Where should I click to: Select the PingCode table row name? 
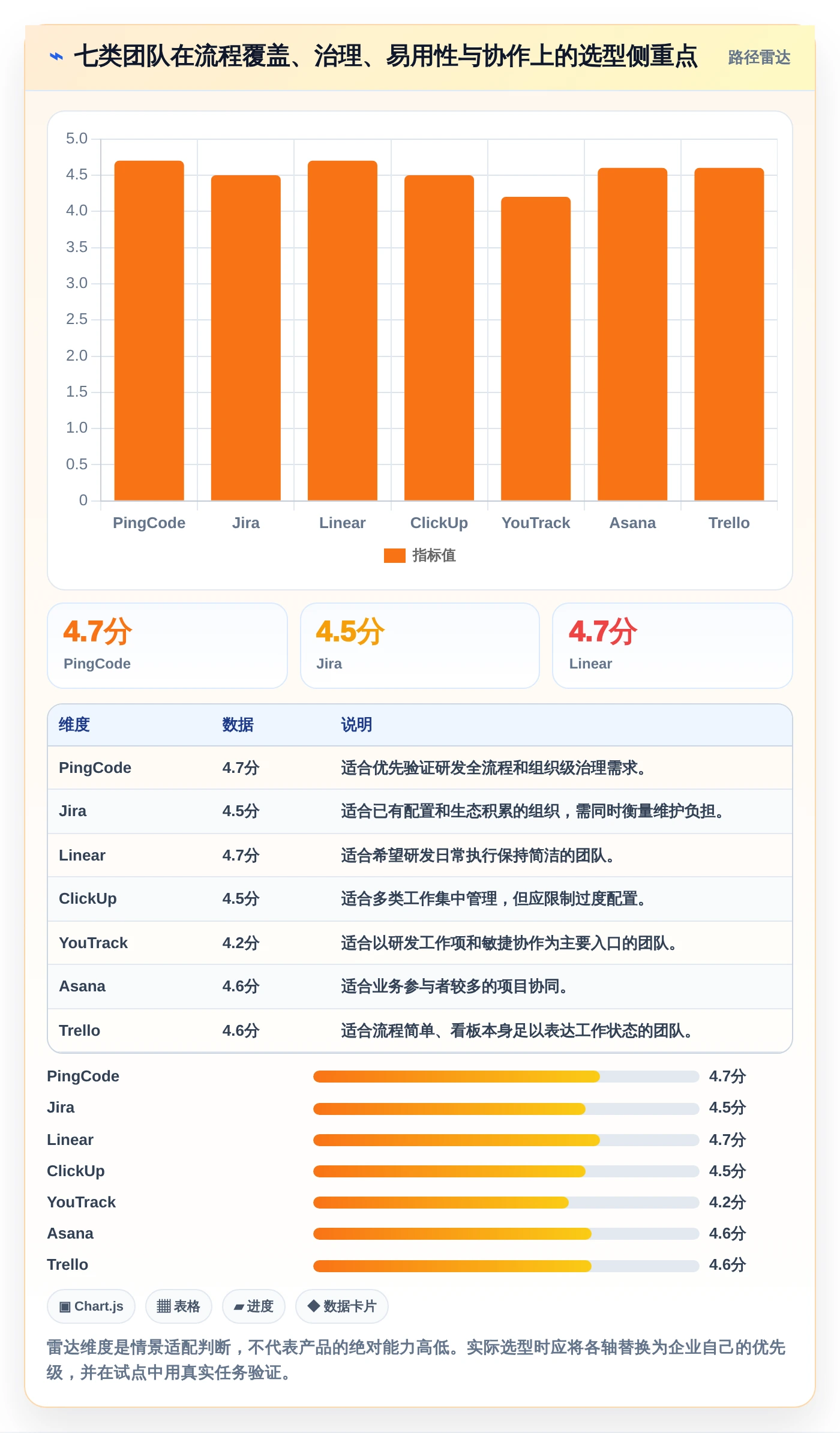95,768
